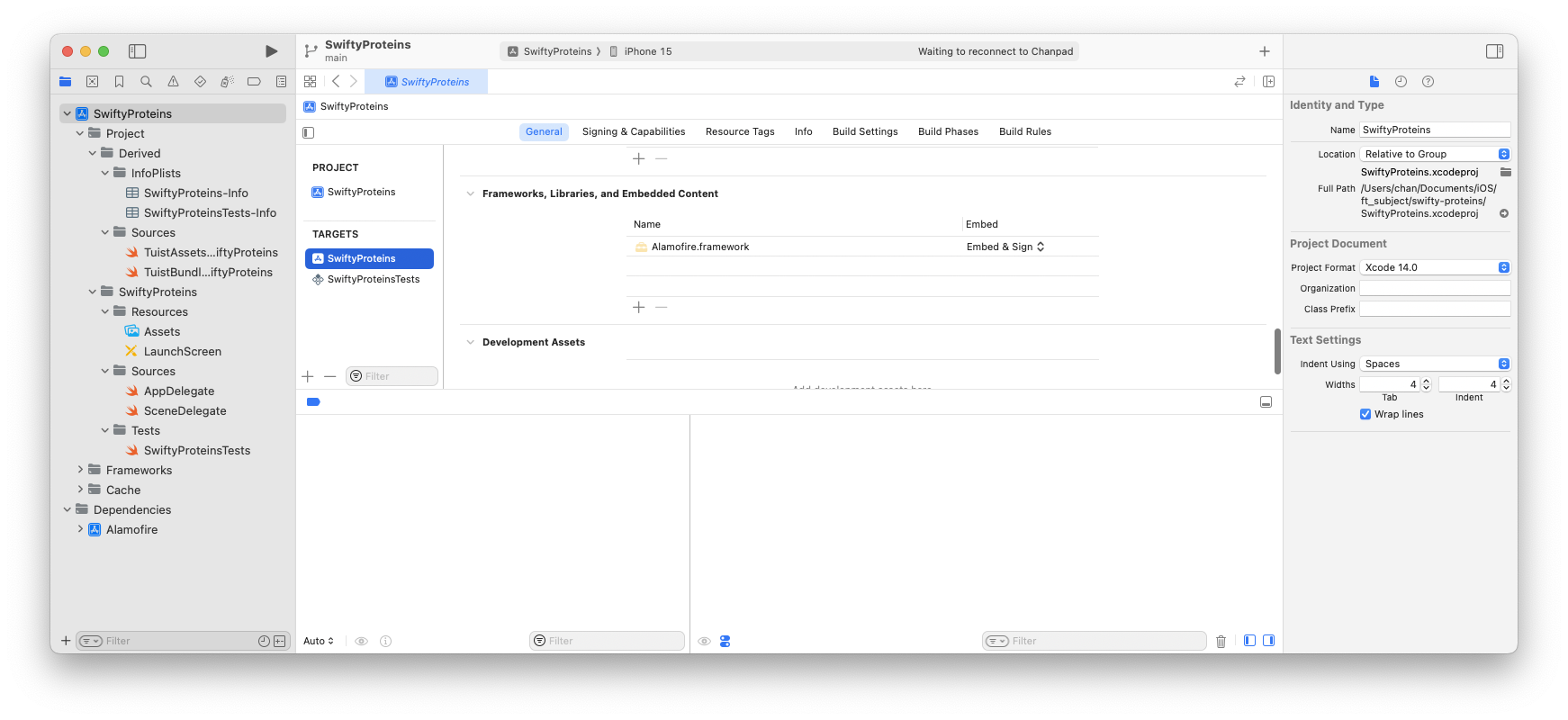The width and height of the screenshot is (1568, 720).
Task: Toggle the variables view pane button
Action: [1249, 641]
